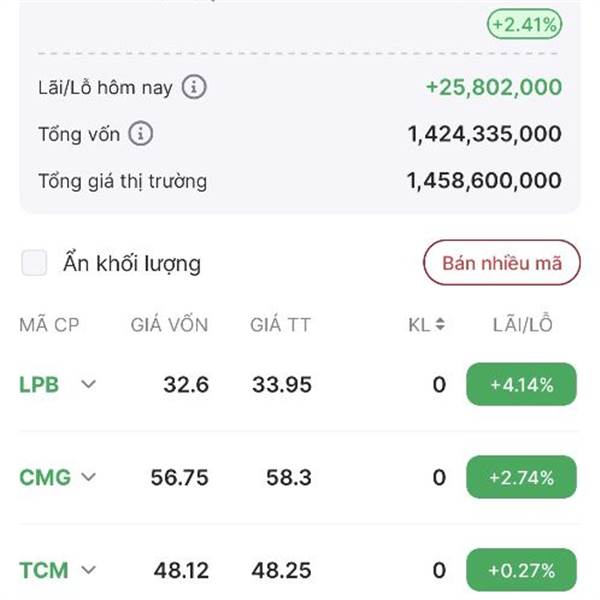Tick the Ẩn khối lượng checkbox
This screenshot has width=600, height=600.
(x=34, y=262)
